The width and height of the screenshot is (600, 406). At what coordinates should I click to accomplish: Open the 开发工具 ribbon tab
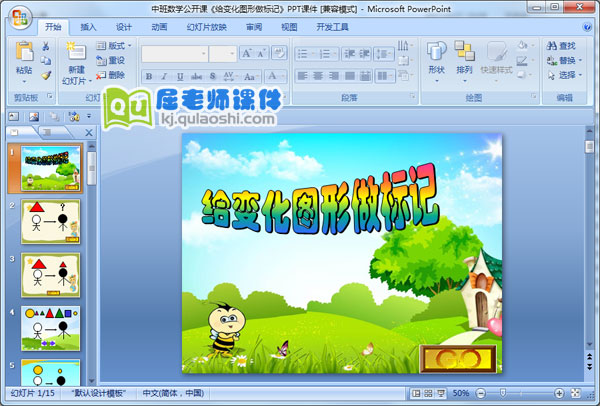(332, 27)
